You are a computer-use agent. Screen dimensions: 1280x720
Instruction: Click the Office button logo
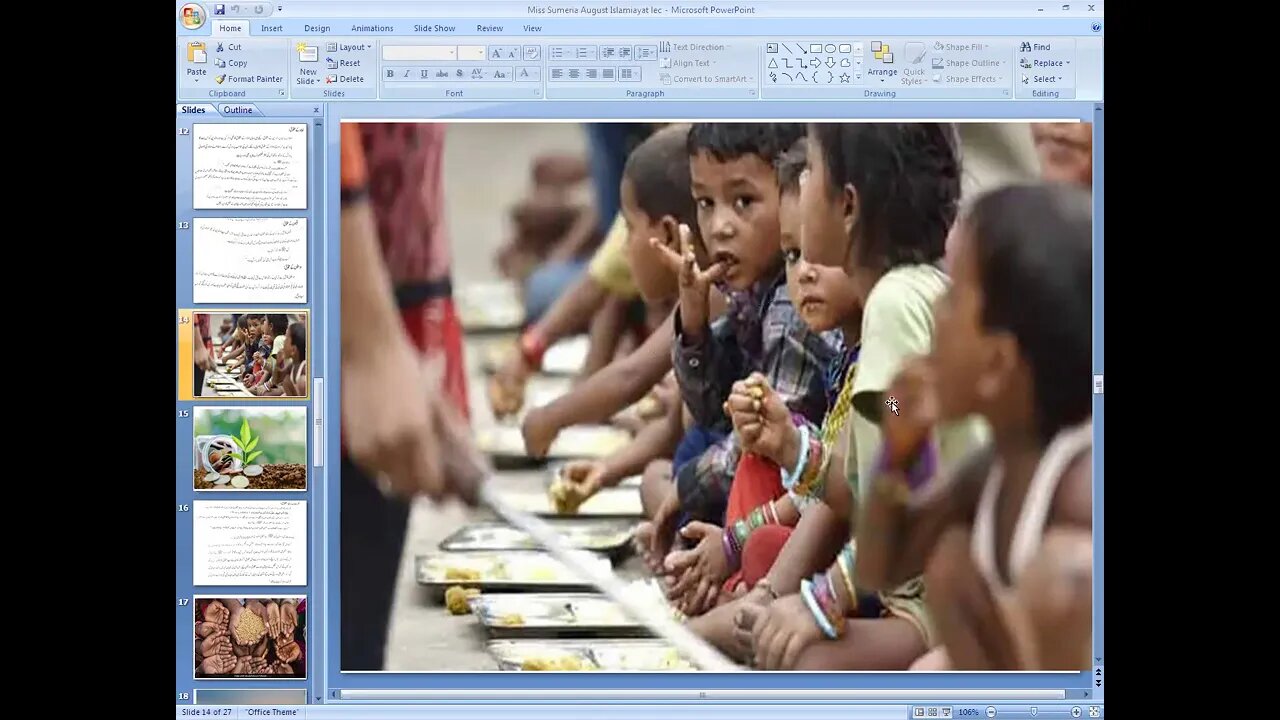(192, 15)
